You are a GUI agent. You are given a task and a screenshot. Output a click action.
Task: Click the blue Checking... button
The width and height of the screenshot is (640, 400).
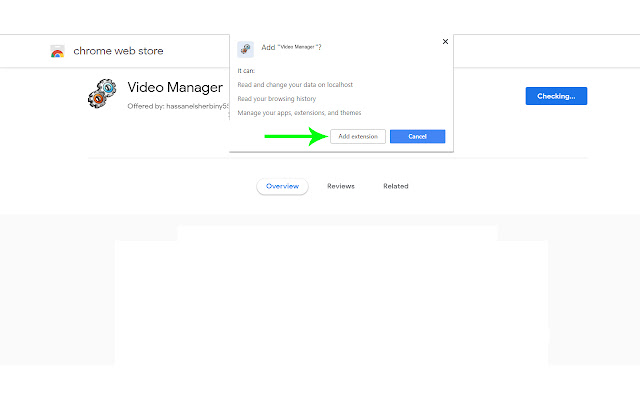(x=556, y=96)
